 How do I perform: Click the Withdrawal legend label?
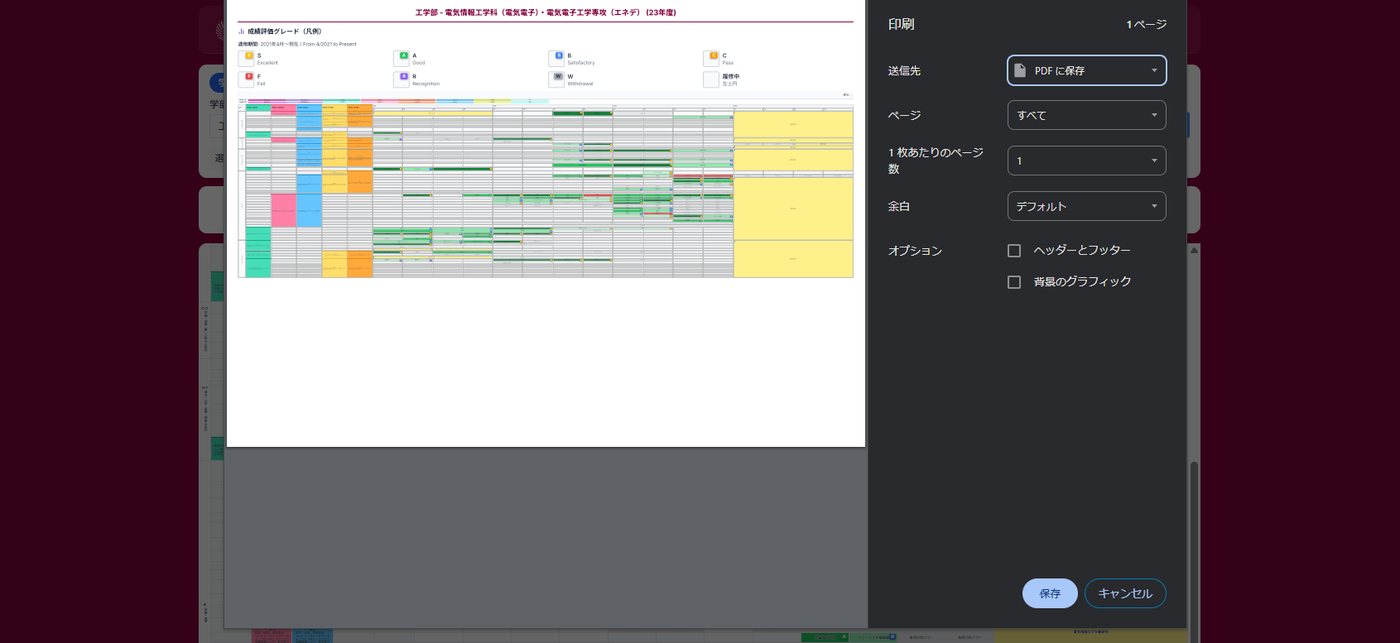pos(580,84)
